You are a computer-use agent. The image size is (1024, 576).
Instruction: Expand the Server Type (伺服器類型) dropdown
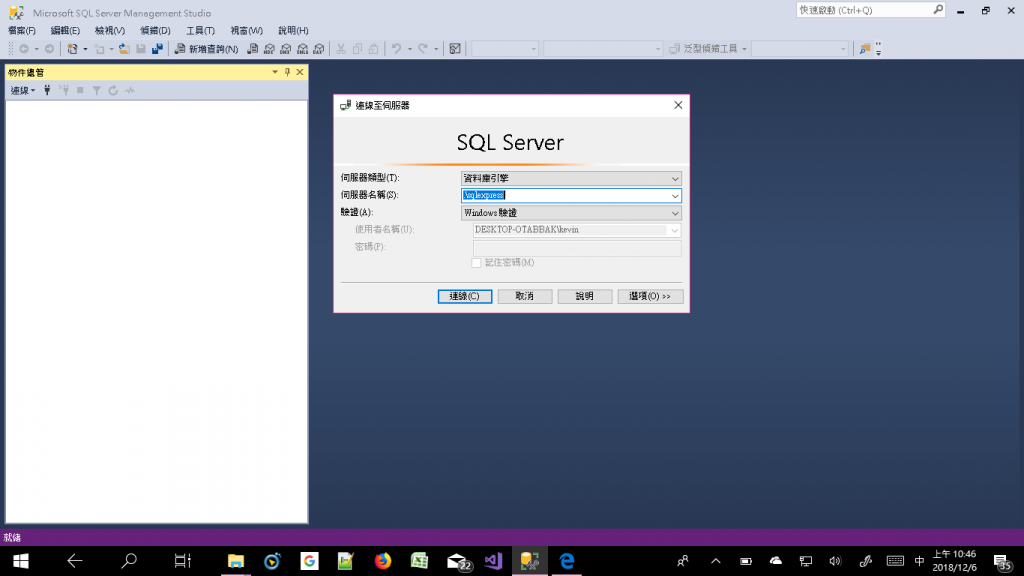click(x=675, y=178)
